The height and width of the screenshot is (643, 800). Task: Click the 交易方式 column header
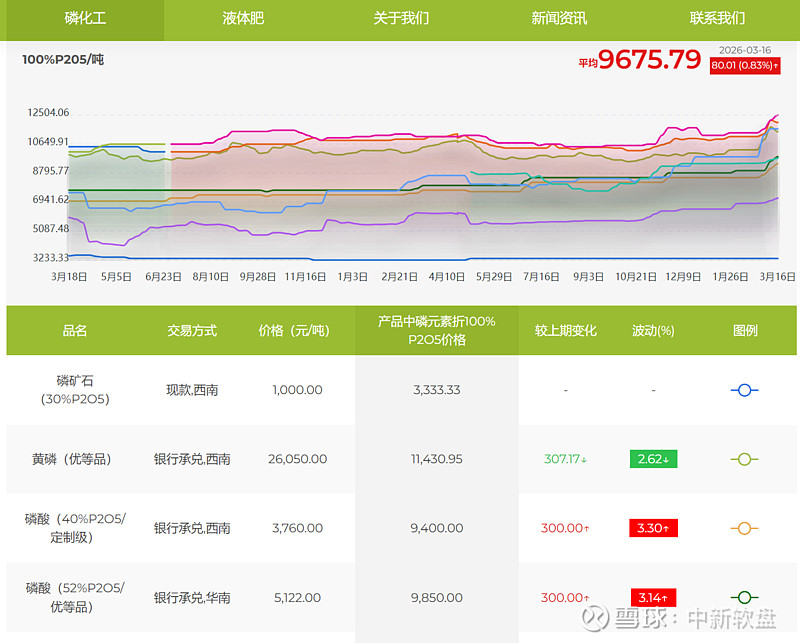(x=192, y=331)
